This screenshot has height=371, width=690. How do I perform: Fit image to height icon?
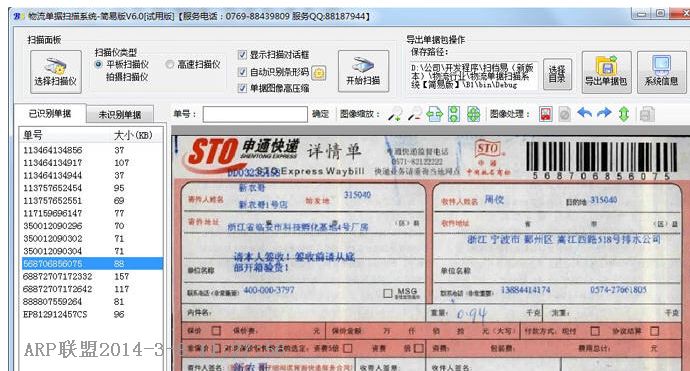coord(454,114)
